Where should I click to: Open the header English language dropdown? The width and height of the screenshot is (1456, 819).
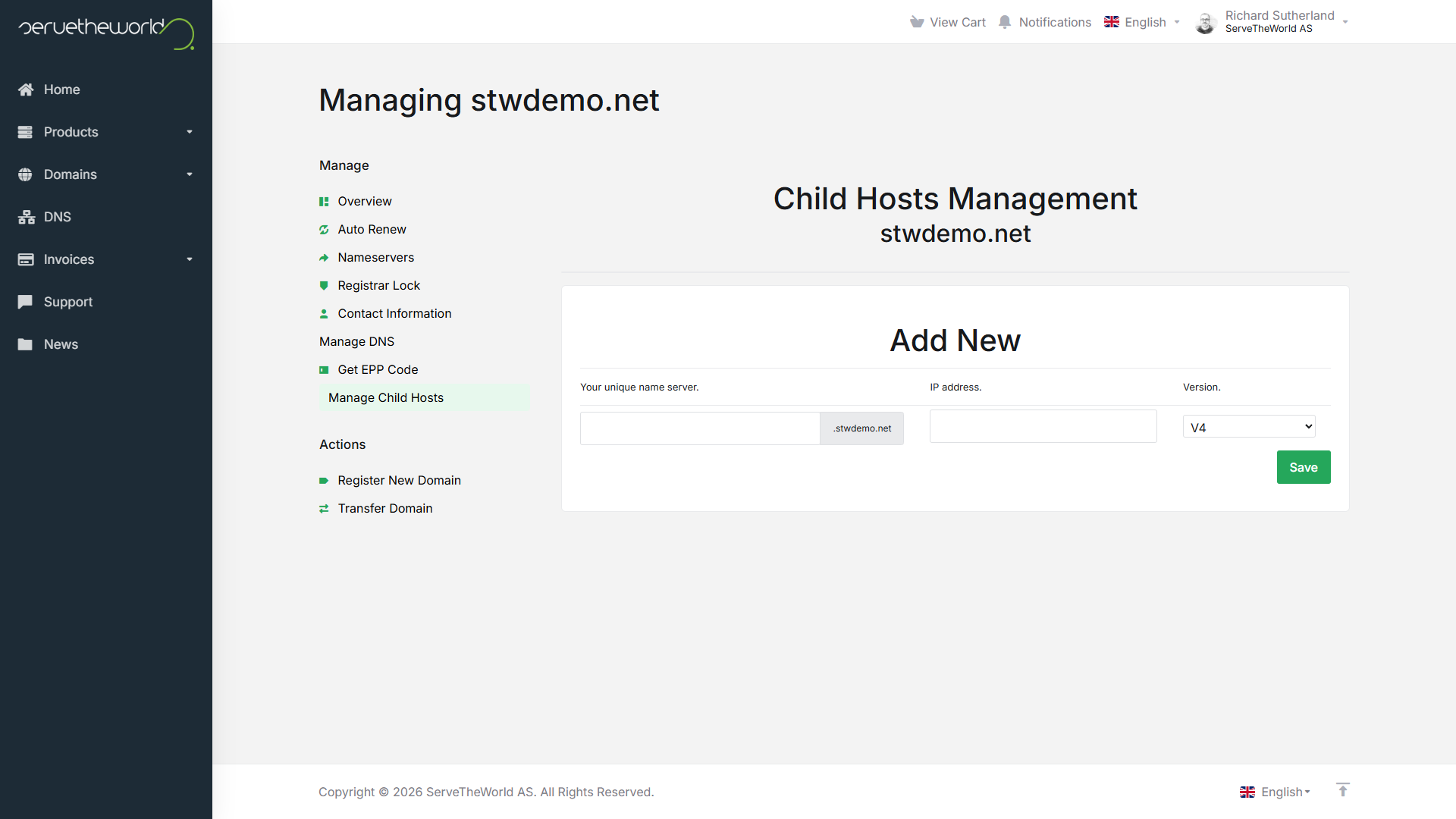click(x=1142, y=22)
